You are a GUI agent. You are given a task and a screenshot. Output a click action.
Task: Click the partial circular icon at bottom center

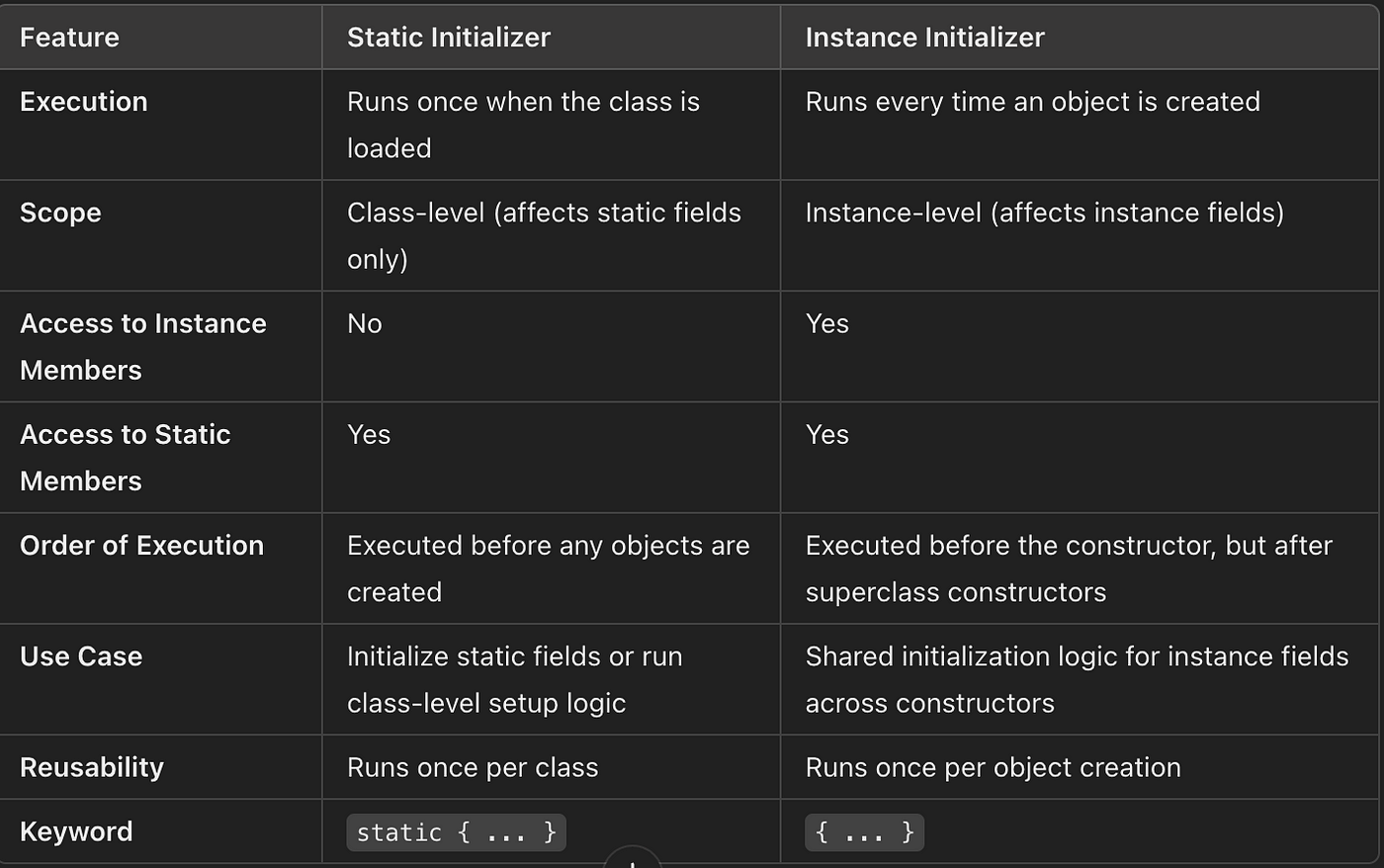point(632,857)
